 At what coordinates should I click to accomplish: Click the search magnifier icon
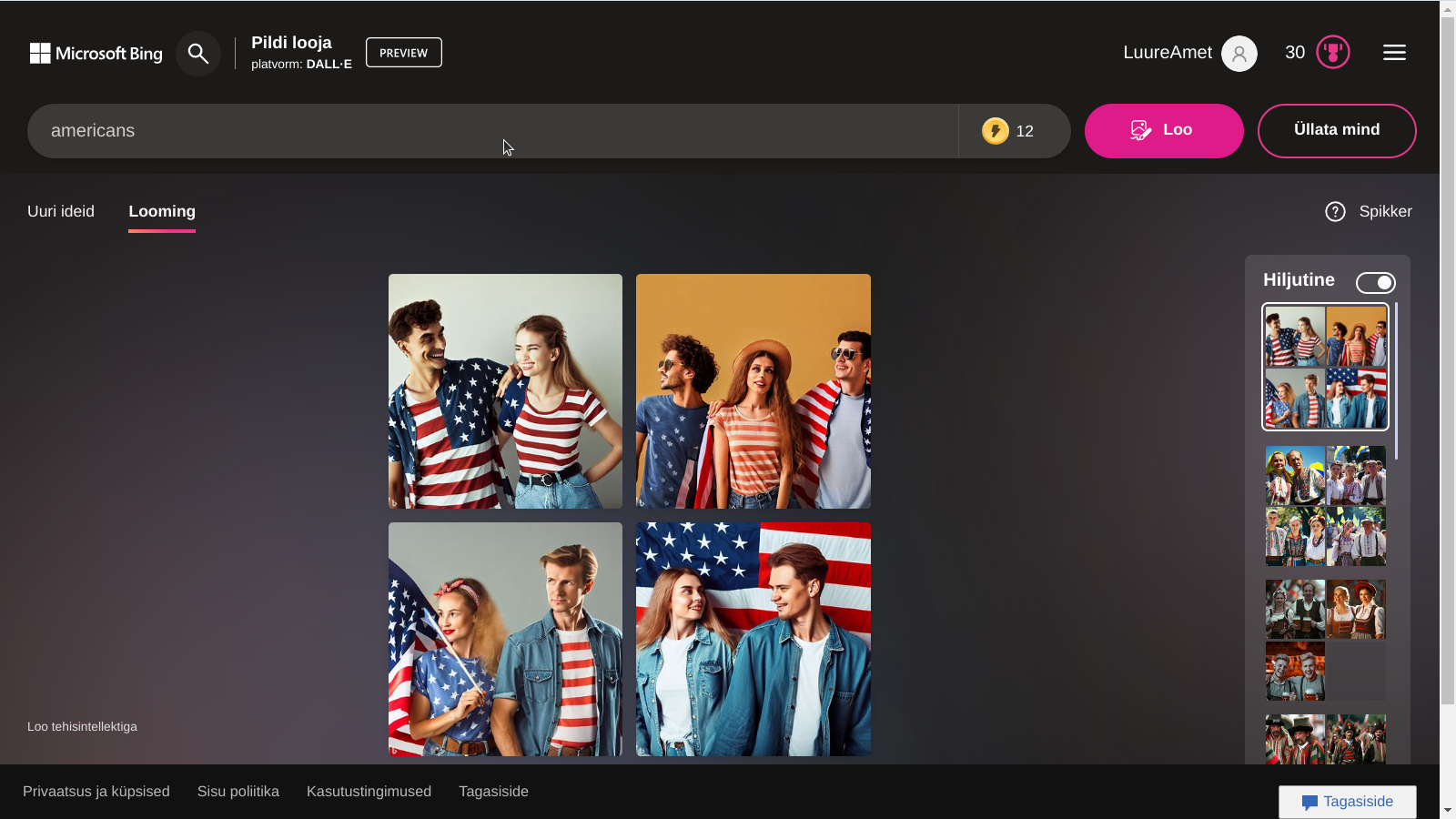(198, 54)
